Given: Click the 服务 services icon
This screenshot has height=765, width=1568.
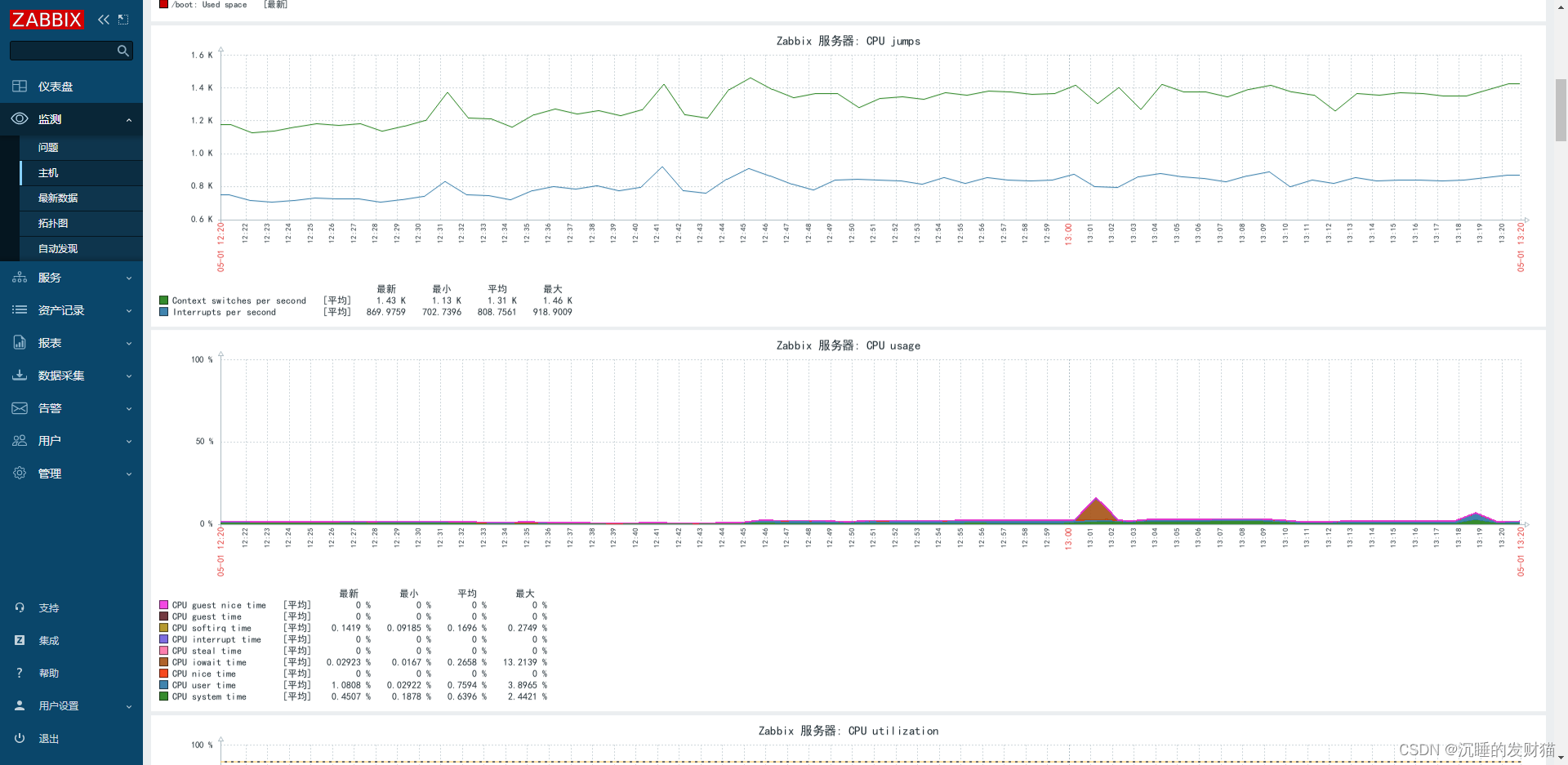Looking at the screenshot, I should (20, 278).
